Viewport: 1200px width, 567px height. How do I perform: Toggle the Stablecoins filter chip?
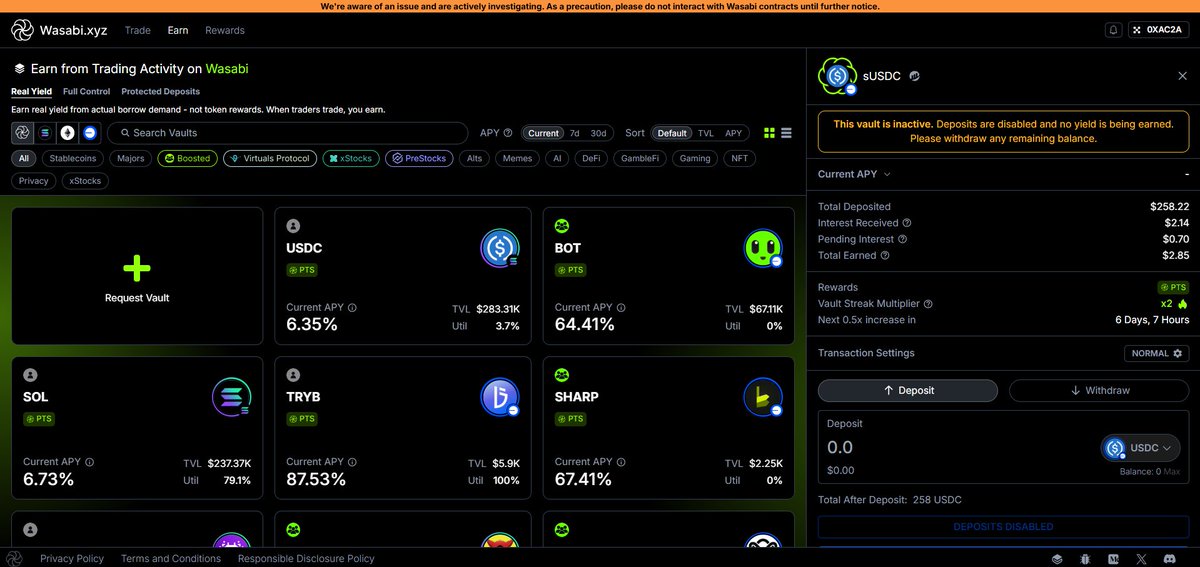74,158
